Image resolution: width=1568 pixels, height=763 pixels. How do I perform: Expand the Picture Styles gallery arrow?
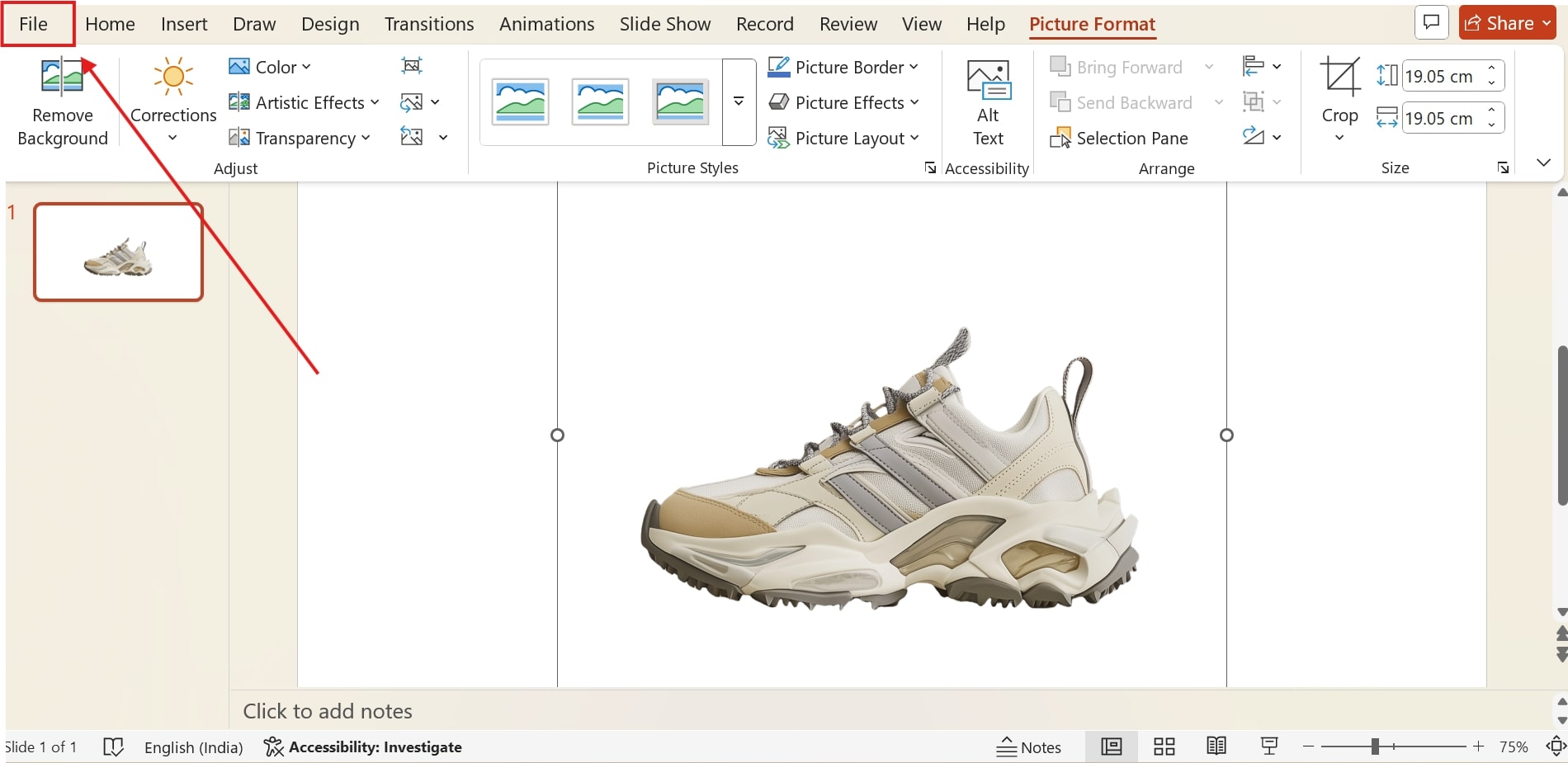tap(739, 101)
